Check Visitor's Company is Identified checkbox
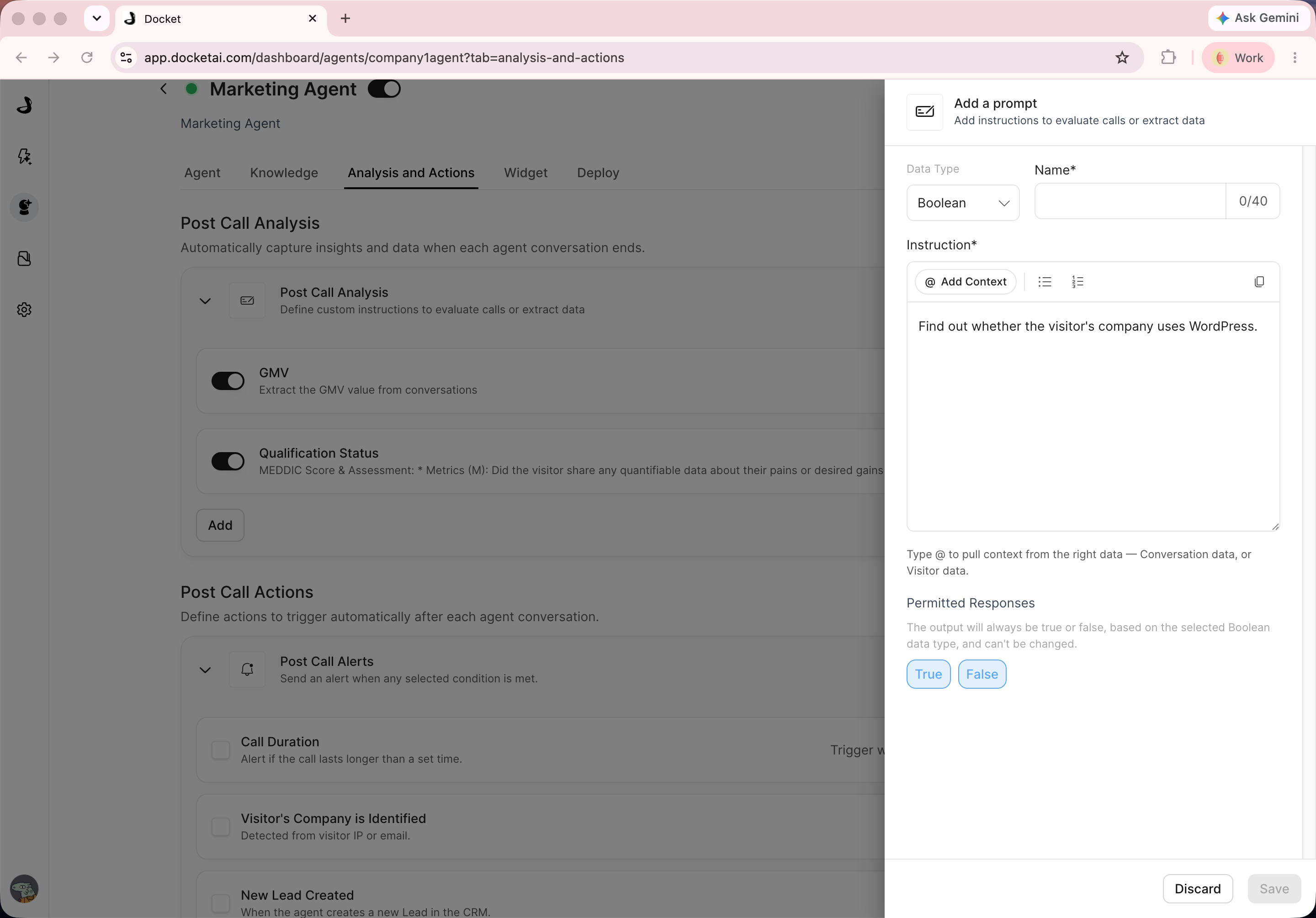This screenshot has width=1316, height=918. pyautogui.click(x=221, y=827)
